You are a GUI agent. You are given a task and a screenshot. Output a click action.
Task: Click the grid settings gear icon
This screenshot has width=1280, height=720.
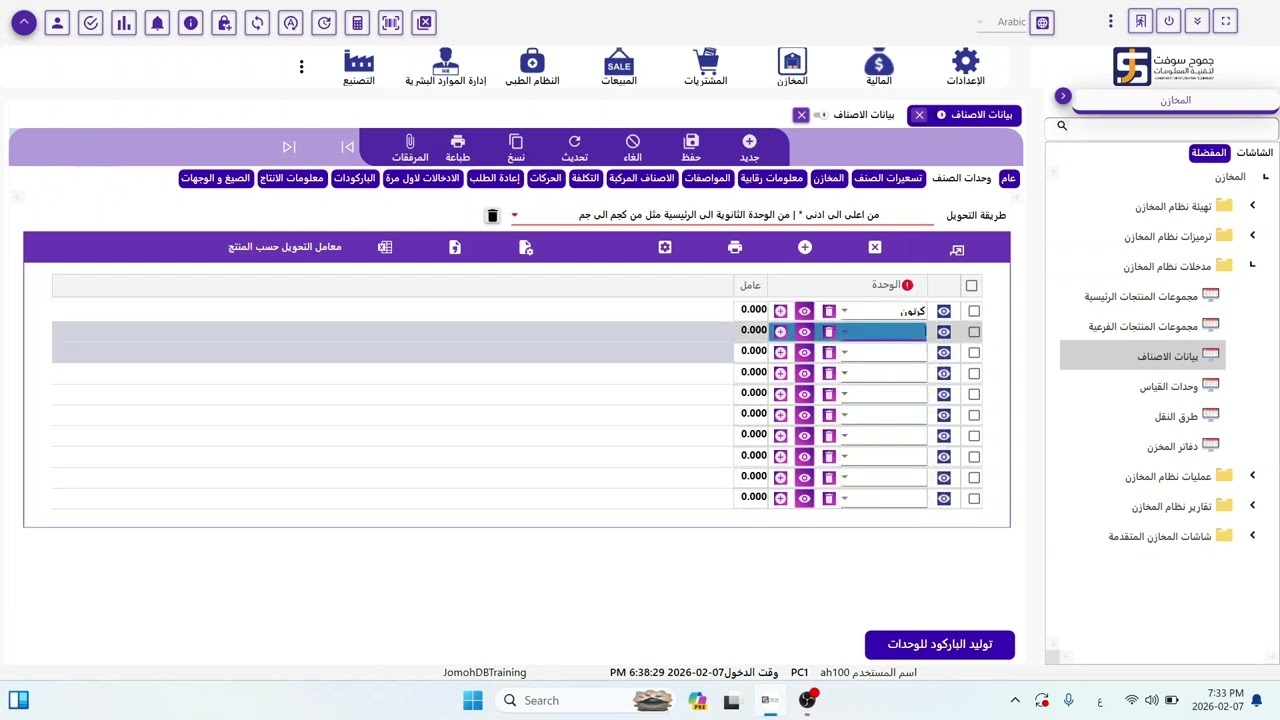pyautogui.click(x=665, y=247)
